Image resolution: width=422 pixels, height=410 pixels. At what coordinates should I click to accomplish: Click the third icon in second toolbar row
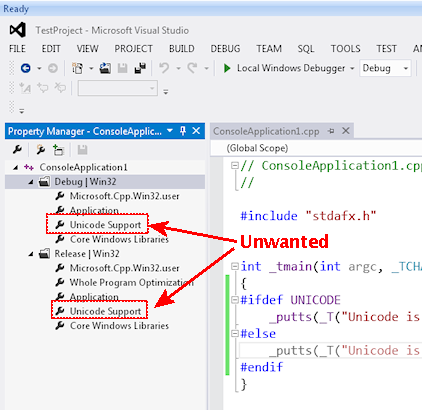[60, 88]
